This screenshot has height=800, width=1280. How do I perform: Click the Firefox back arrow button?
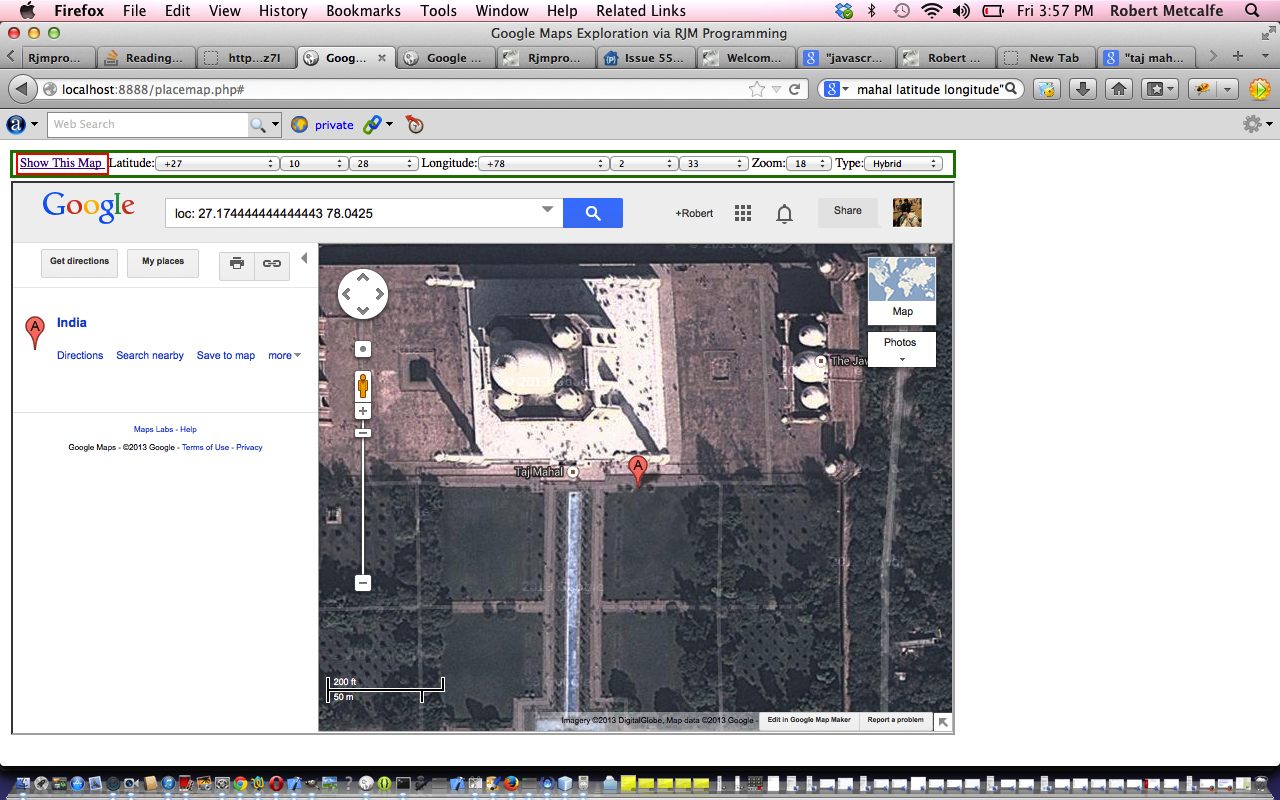click(x=22, y=89)
